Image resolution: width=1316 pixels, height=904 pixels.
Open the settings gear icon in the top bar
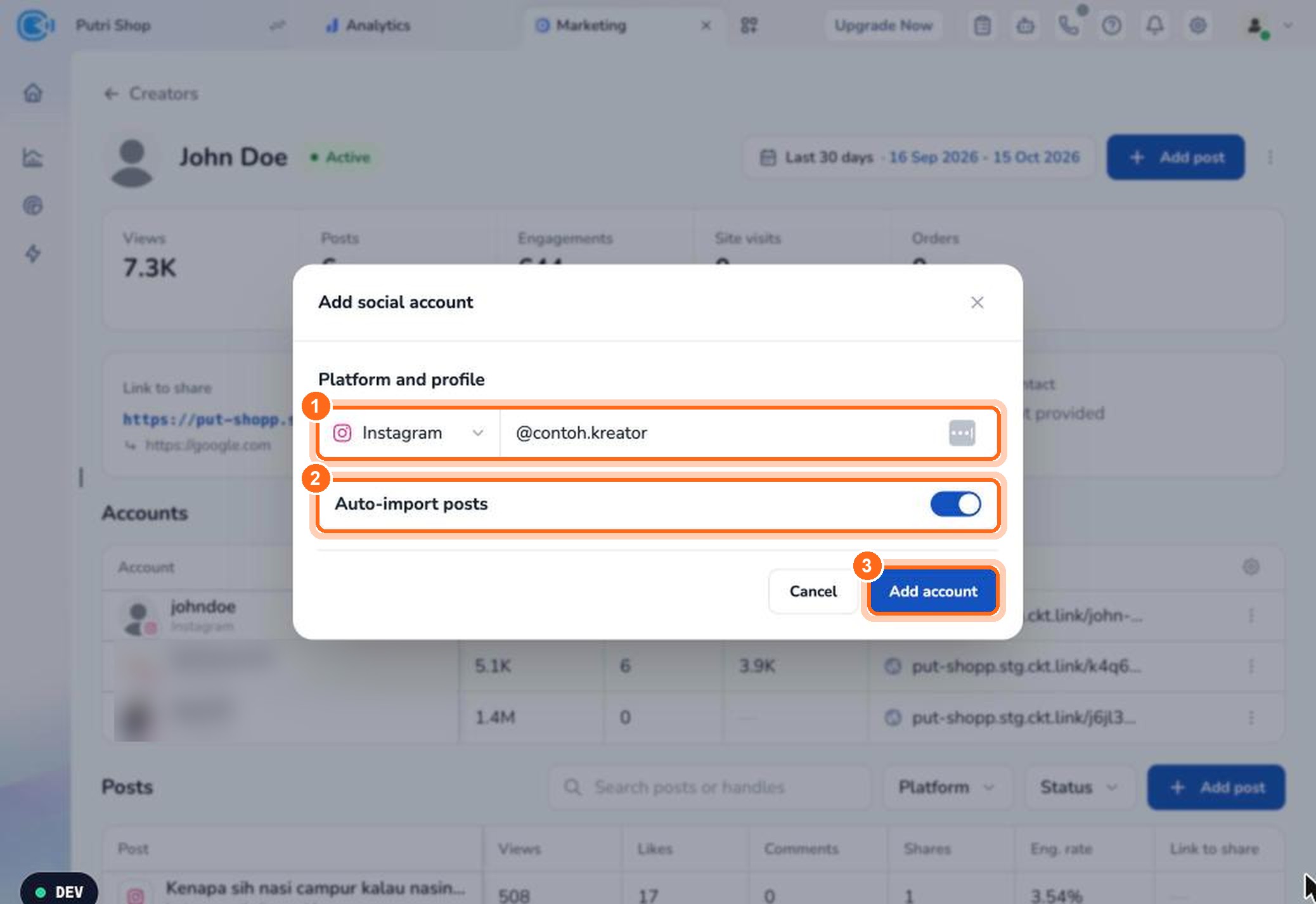[1197, 25]
